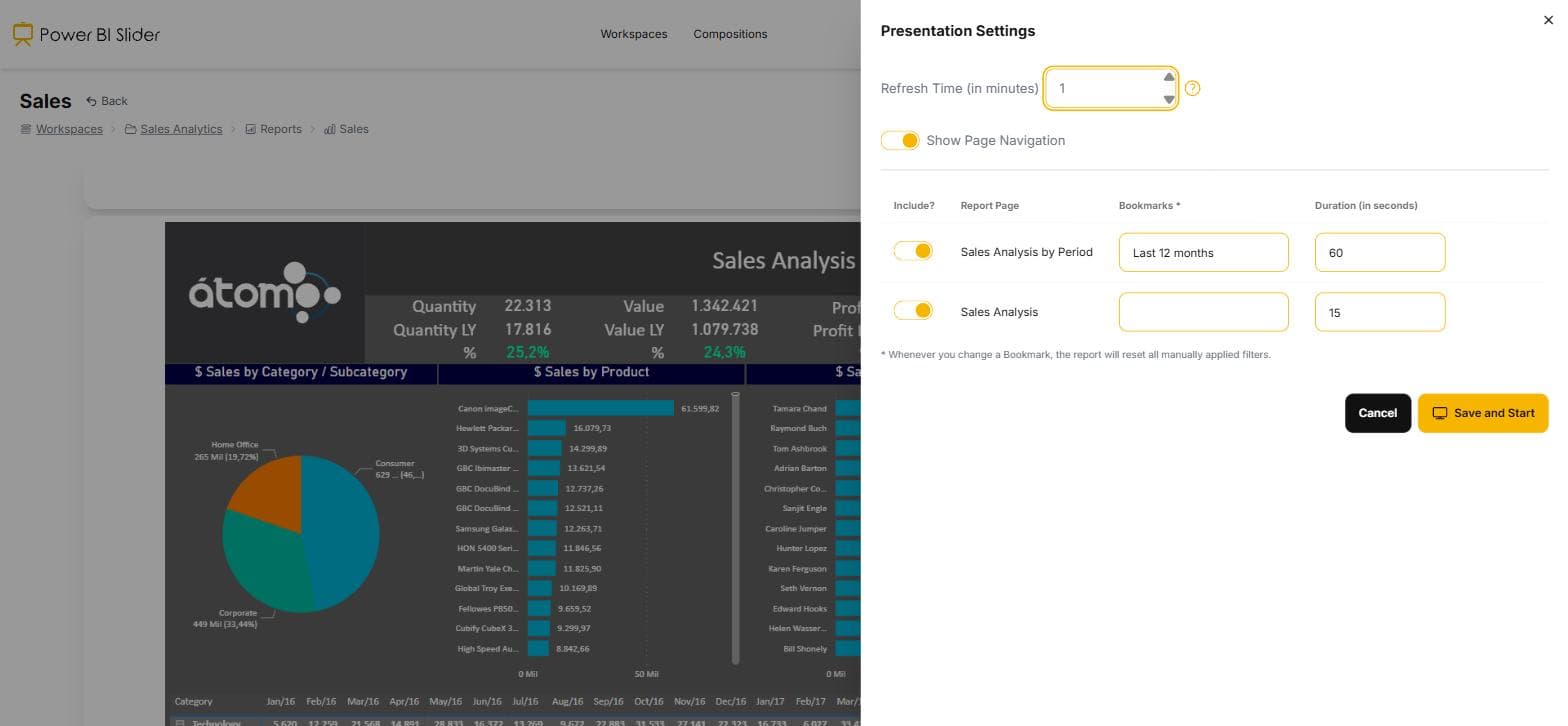Click Save and Start button

coord(1483,413)
